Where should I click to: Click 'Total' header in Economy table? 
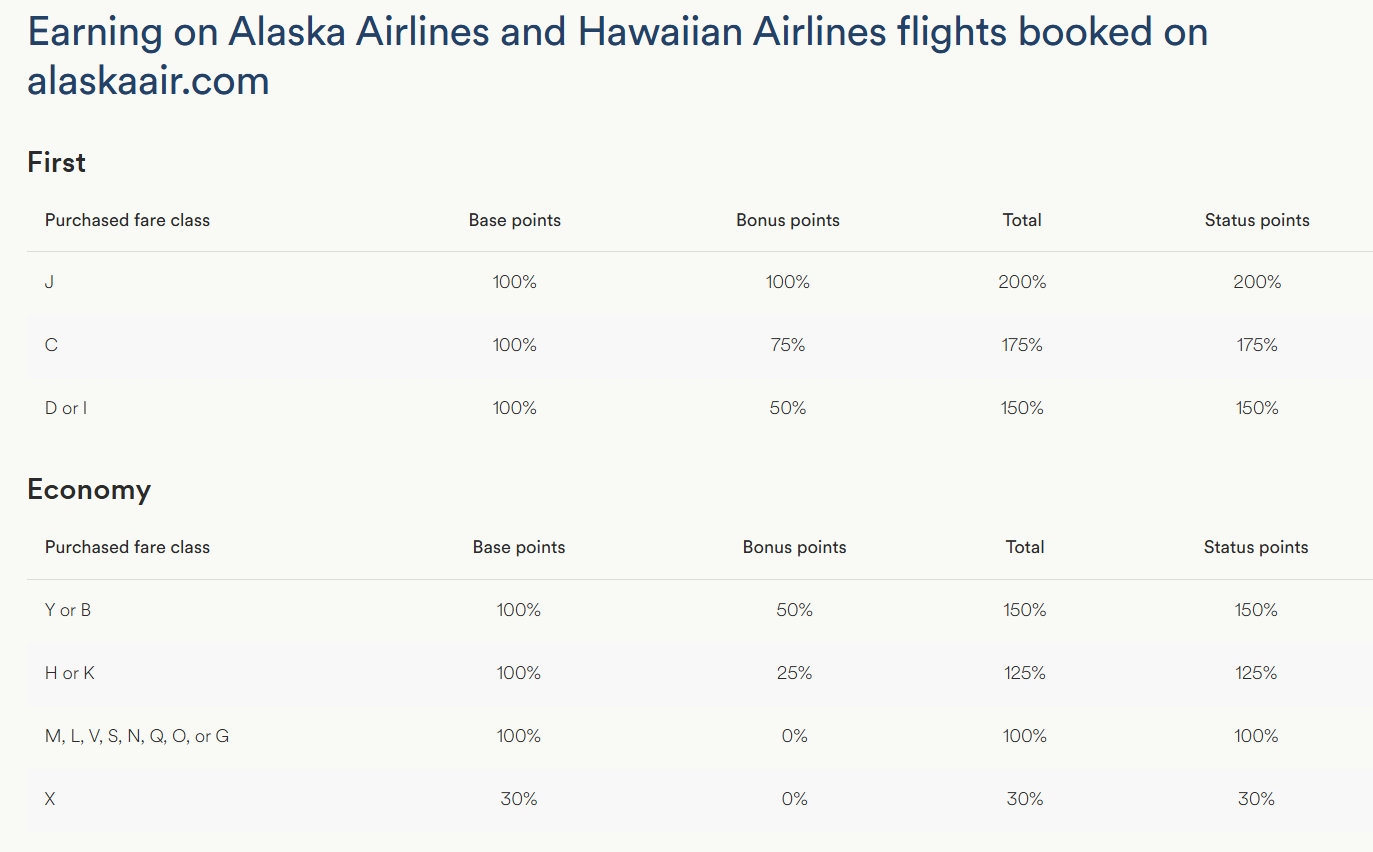click(x=1025, y=547)
